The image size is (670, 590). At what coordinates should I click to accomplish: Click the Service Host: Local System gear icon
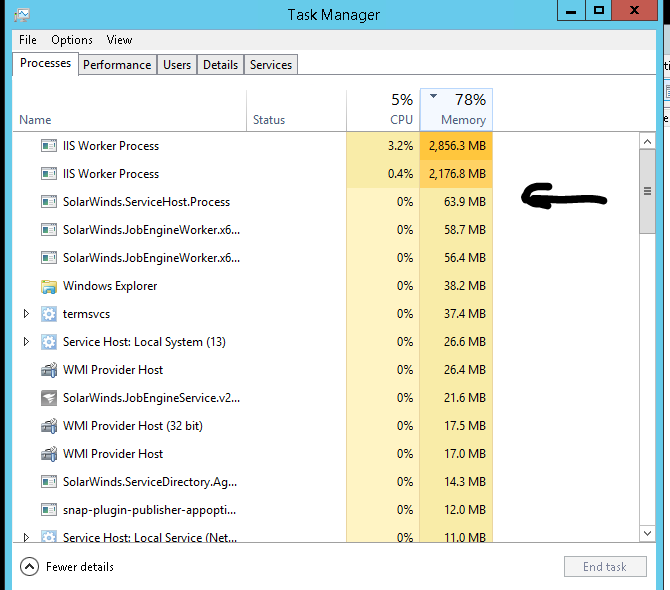pyautogui.click(x=49, y=342)
